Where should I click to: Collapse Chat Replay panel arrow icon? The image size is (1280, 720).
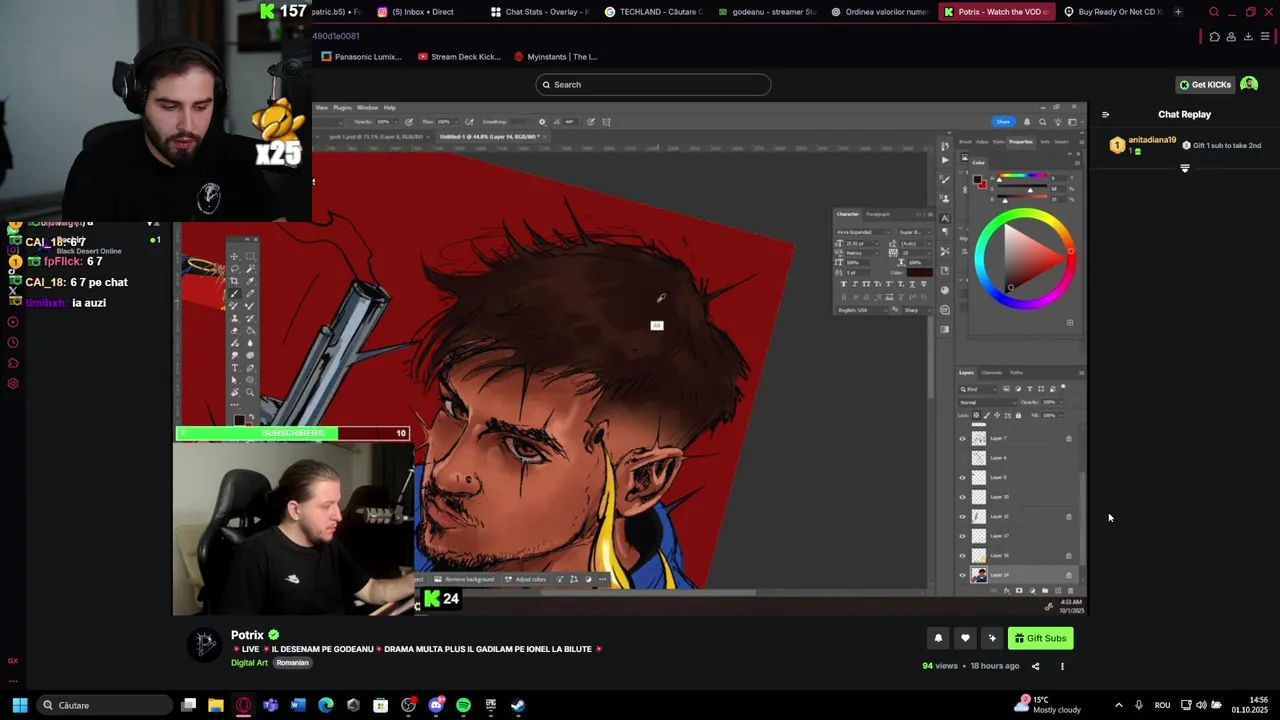[1105, 114]
